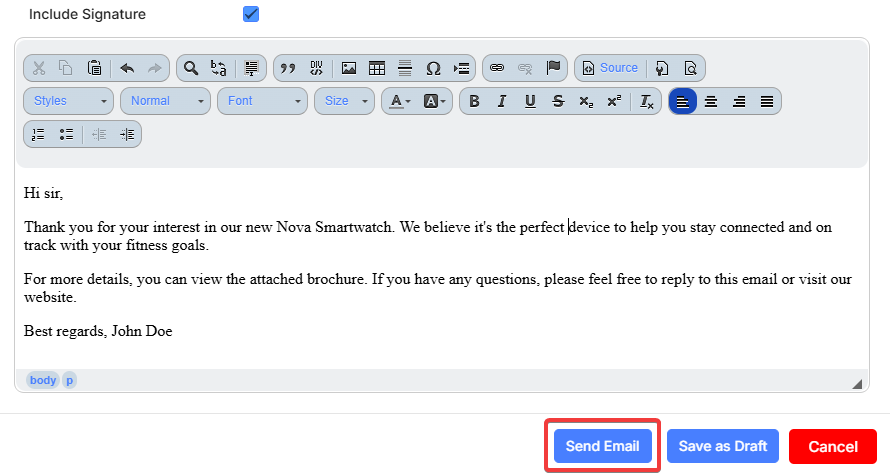Uncheck the Include Signature checkbox
Image resolution: width=890 pixels, height=474 pixels.
(251, 14)
